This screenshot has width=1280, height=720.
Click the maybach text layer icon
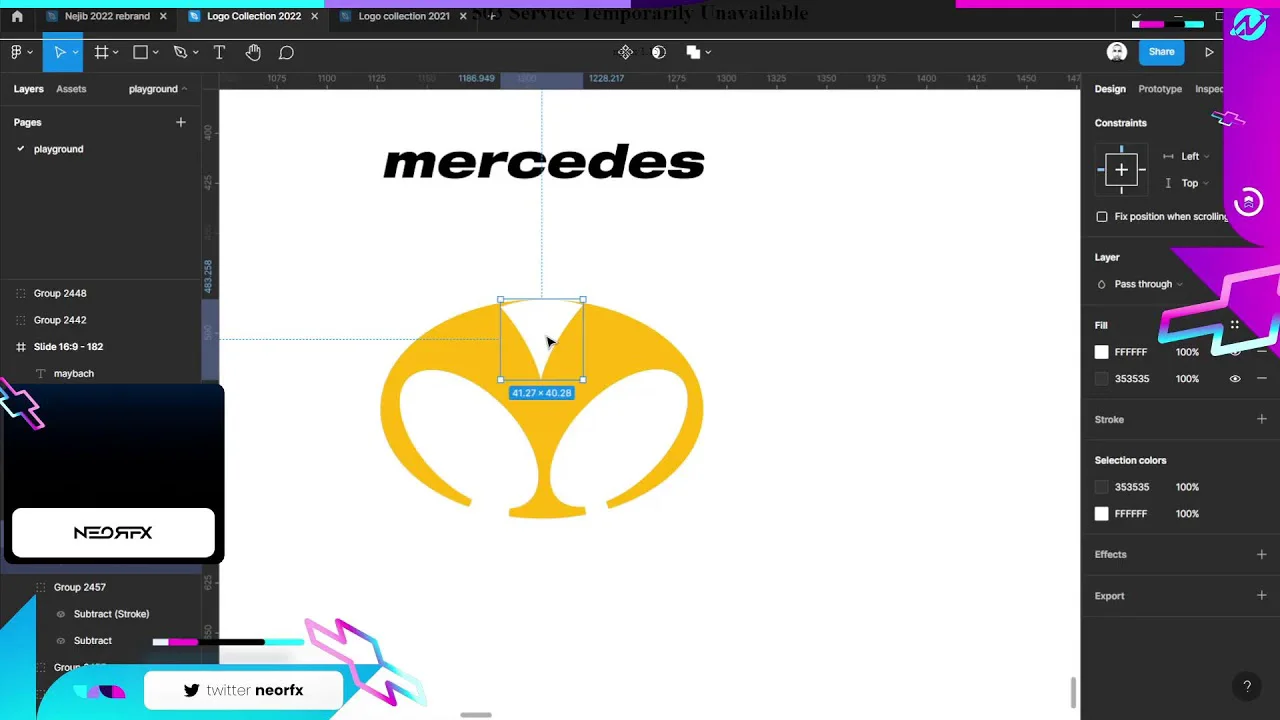[41, 373]
